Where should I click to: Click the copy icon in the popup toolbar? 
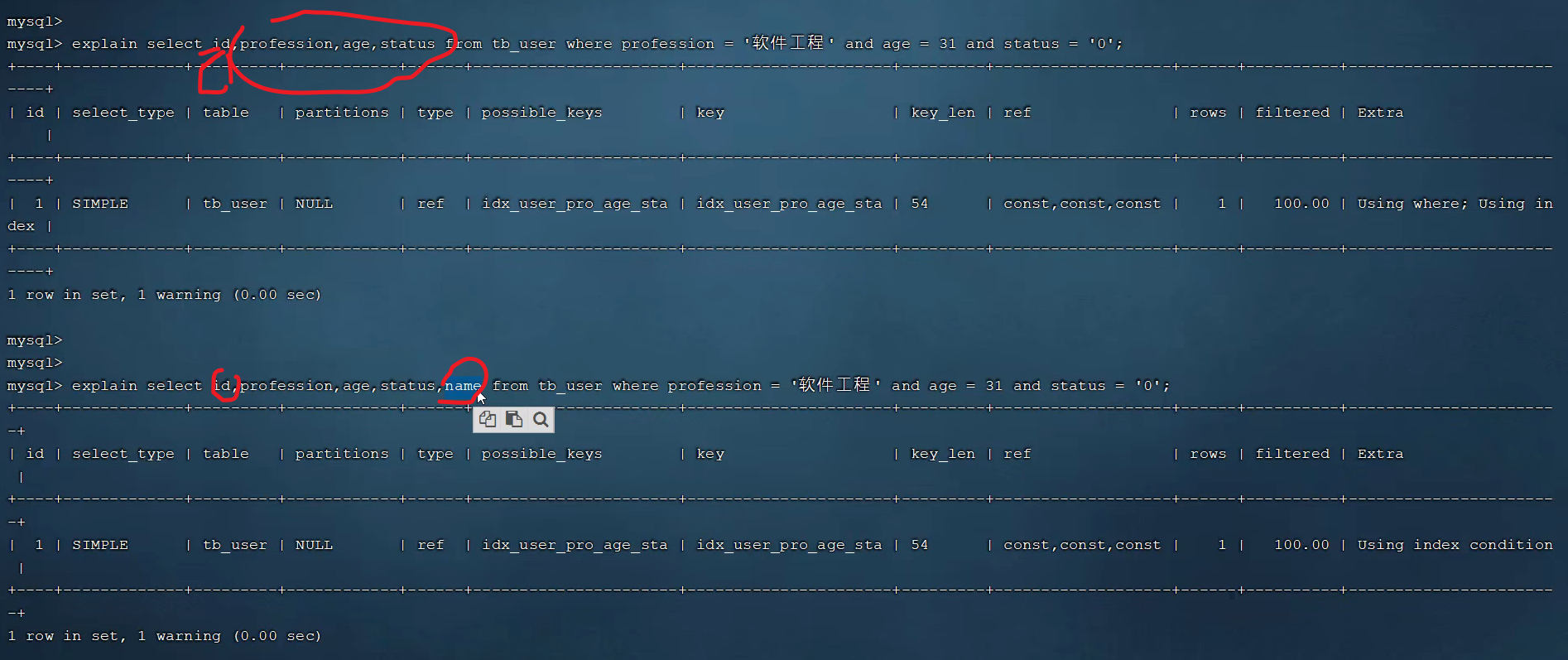(x=488, y=420)
